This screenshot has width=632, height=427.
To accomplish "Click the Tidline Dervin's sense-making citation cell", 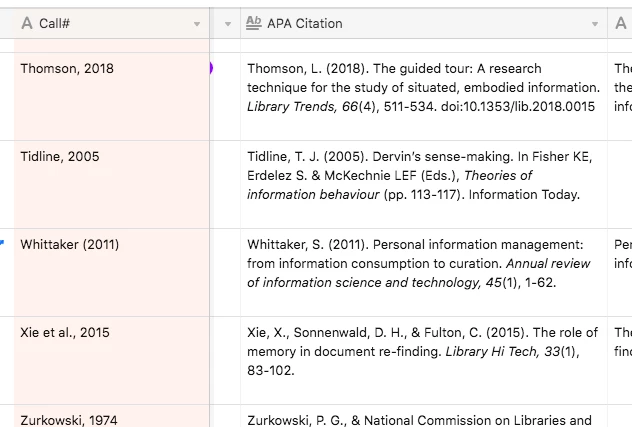I will pyautogui.click(x=424, y=185).
